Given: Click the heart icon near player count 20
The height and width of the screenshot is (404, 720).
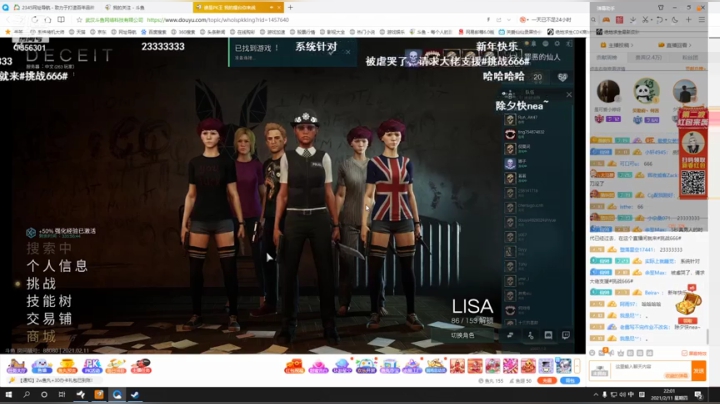Looking at the screenshot, I should point(562,77).
